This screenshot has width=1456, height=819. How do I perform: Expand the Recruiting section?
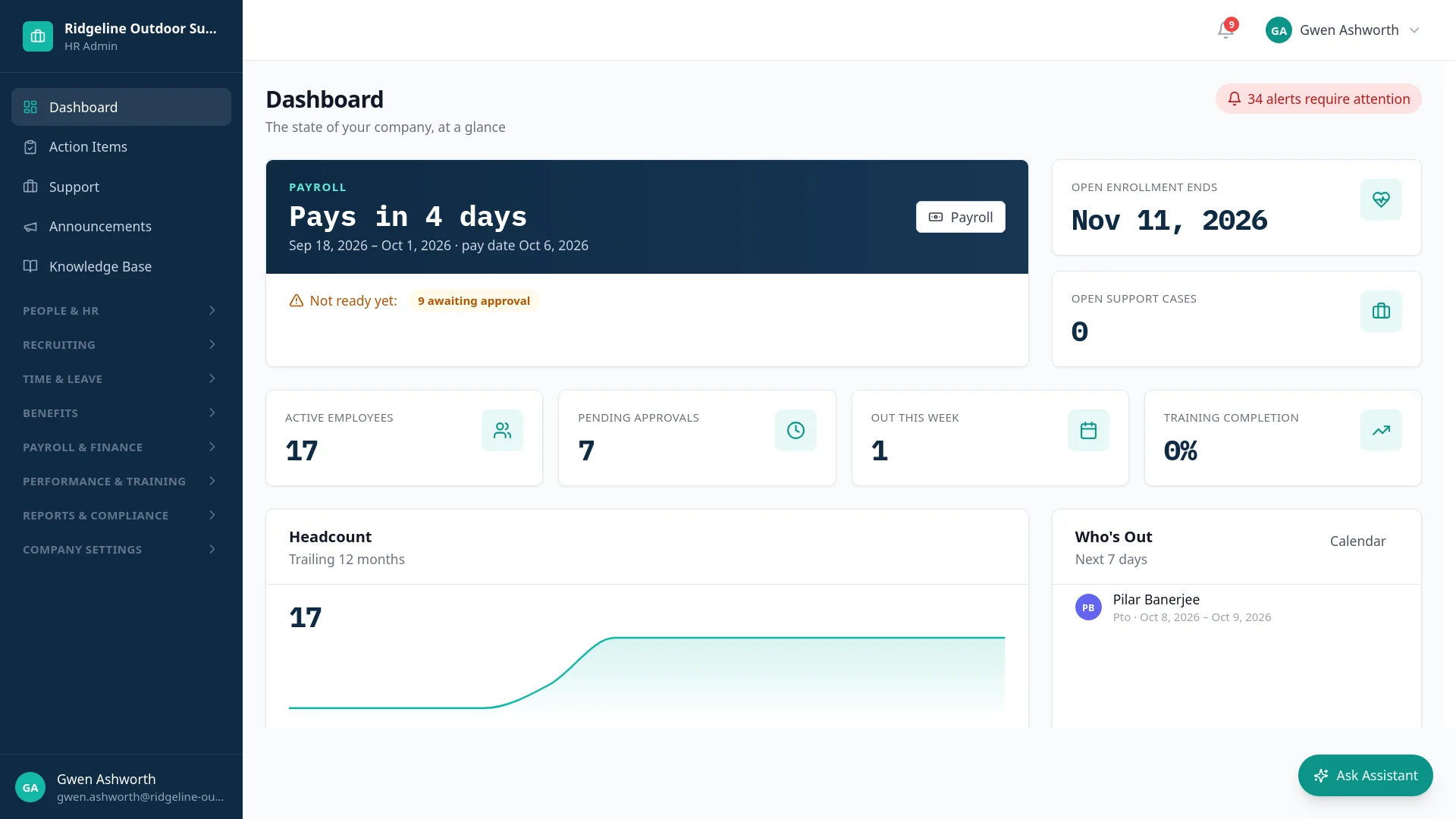click(x=121, y=344)
